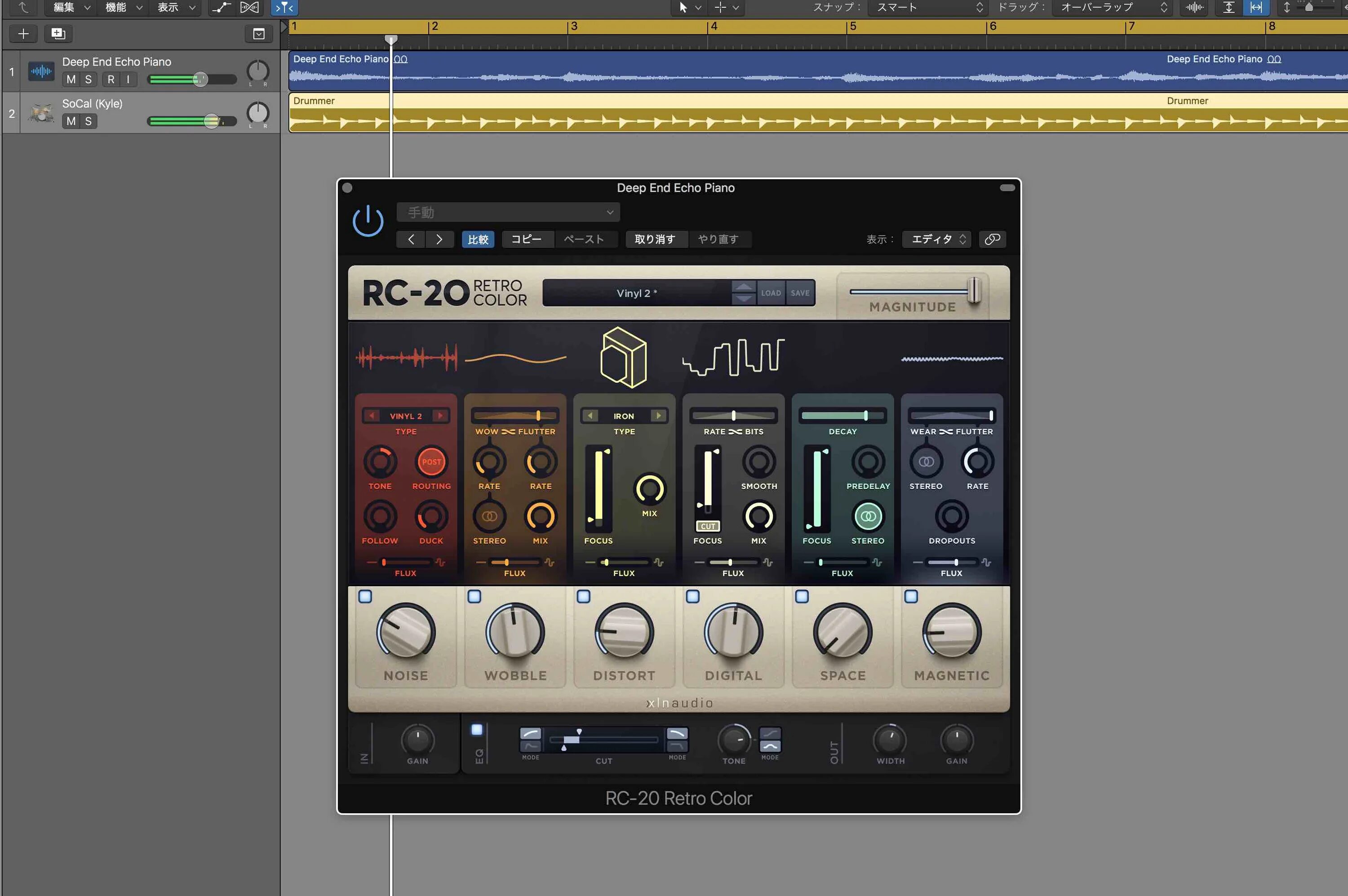
Task: Open the 機能 menu
Action: [124, 8]
